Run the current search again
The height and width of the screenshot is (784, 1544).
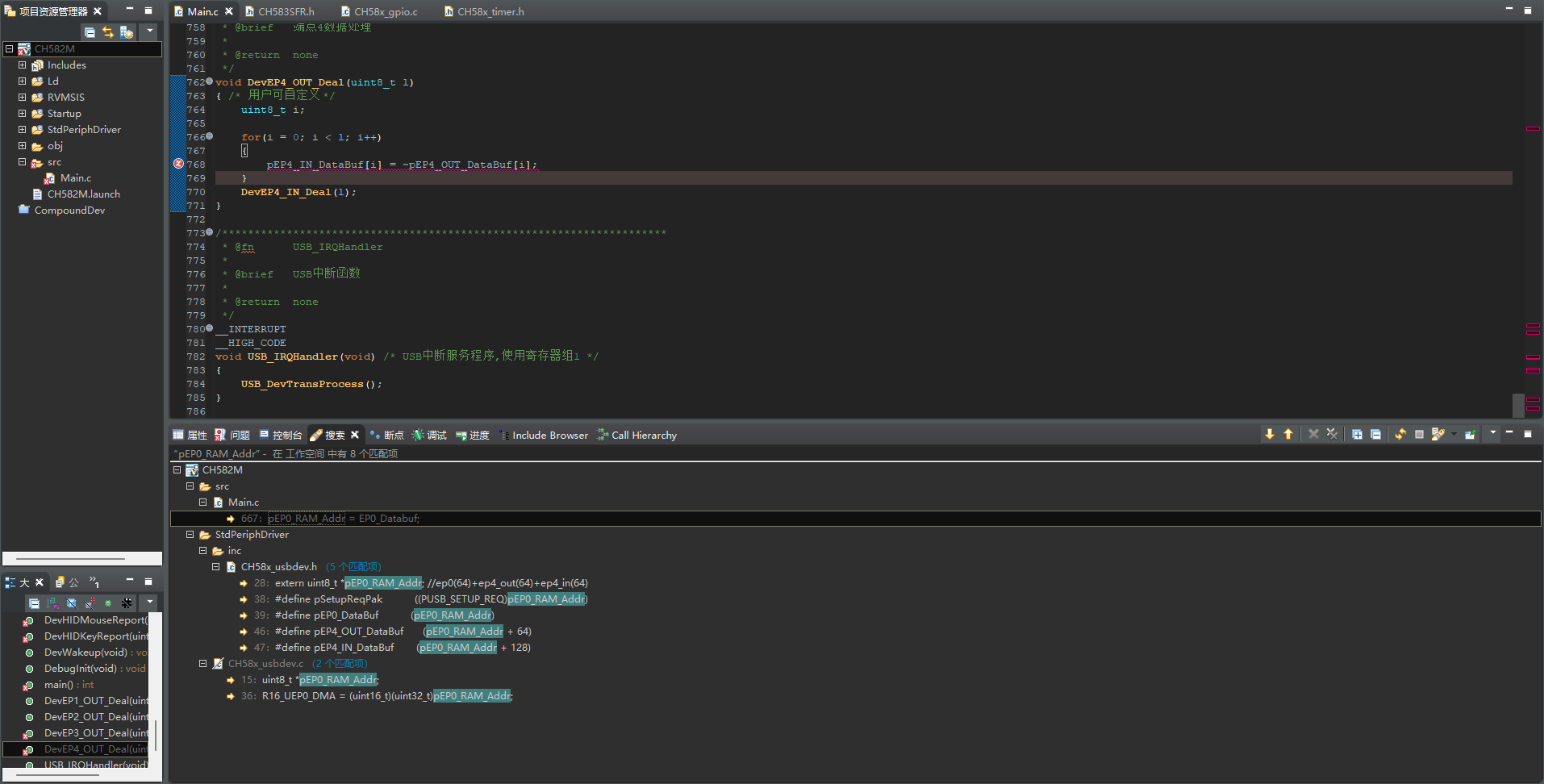[1400, 434]
